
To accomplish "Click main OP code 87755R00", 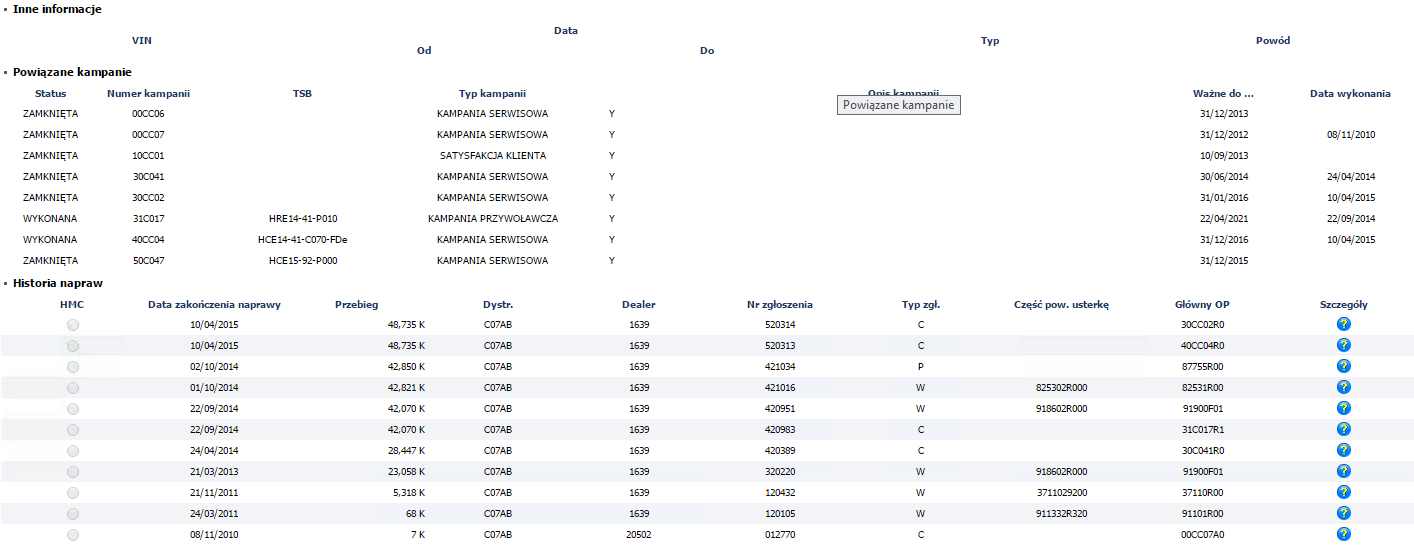I will click(x=1202, y=367).
